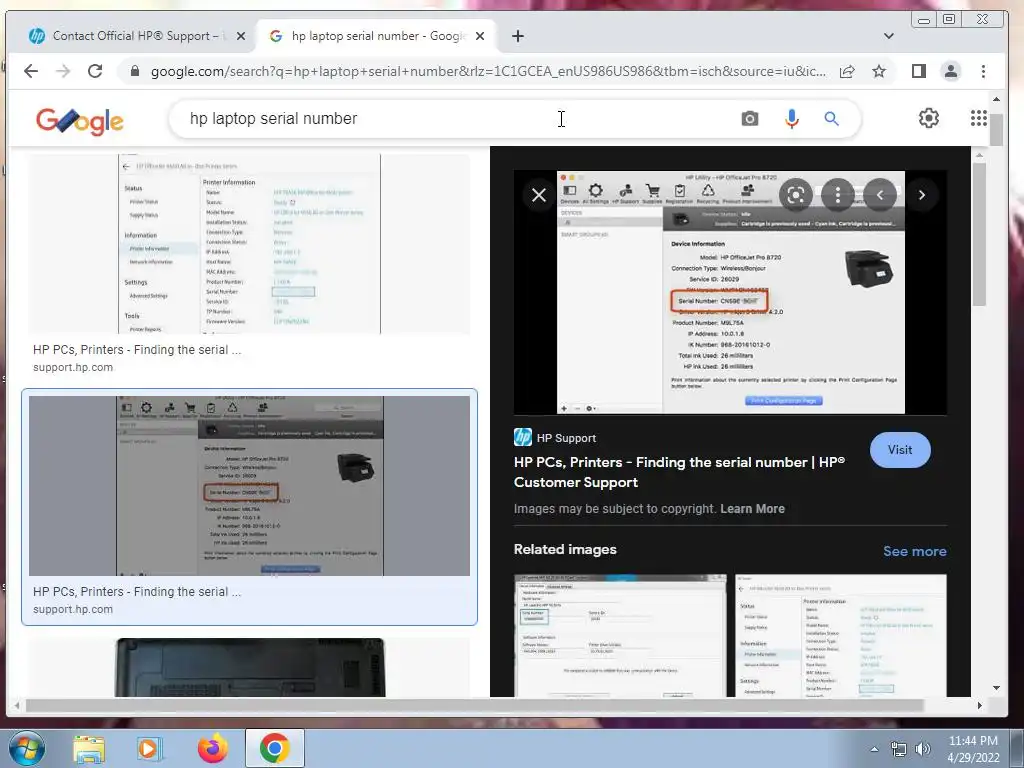This screenshot has width=1024, height=768.
Task: Open Chrome profile menu
Action: [x=951, y=71]
